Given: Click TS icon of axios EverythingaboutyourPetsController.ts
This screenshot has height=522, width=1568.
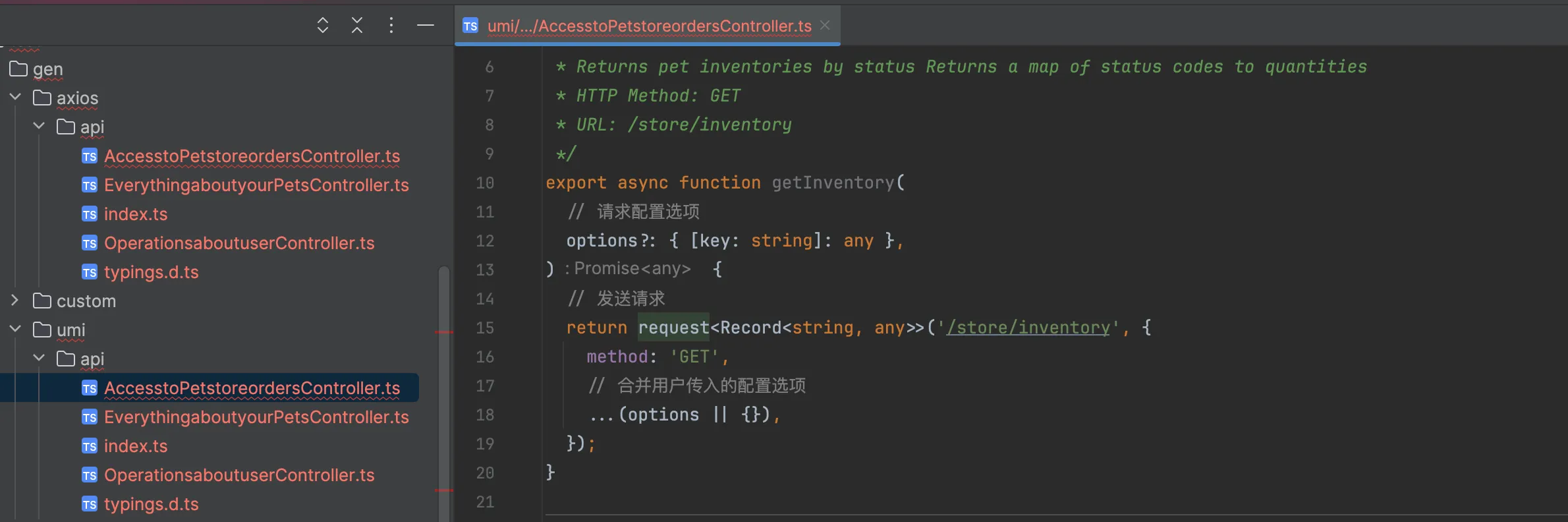Looking at the screenshot, I should (x=90, y=185).
